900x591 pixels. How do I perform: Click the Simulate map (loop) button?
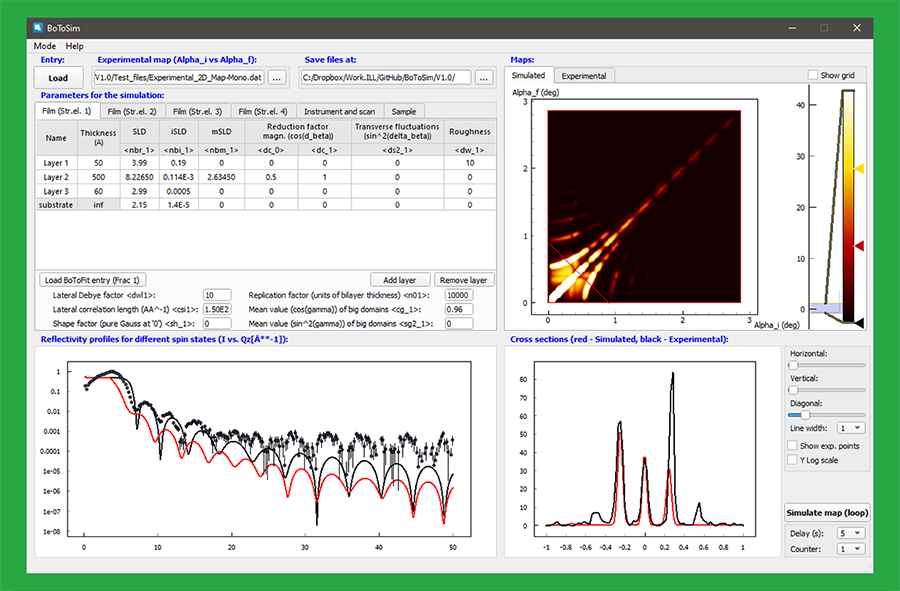827,513
